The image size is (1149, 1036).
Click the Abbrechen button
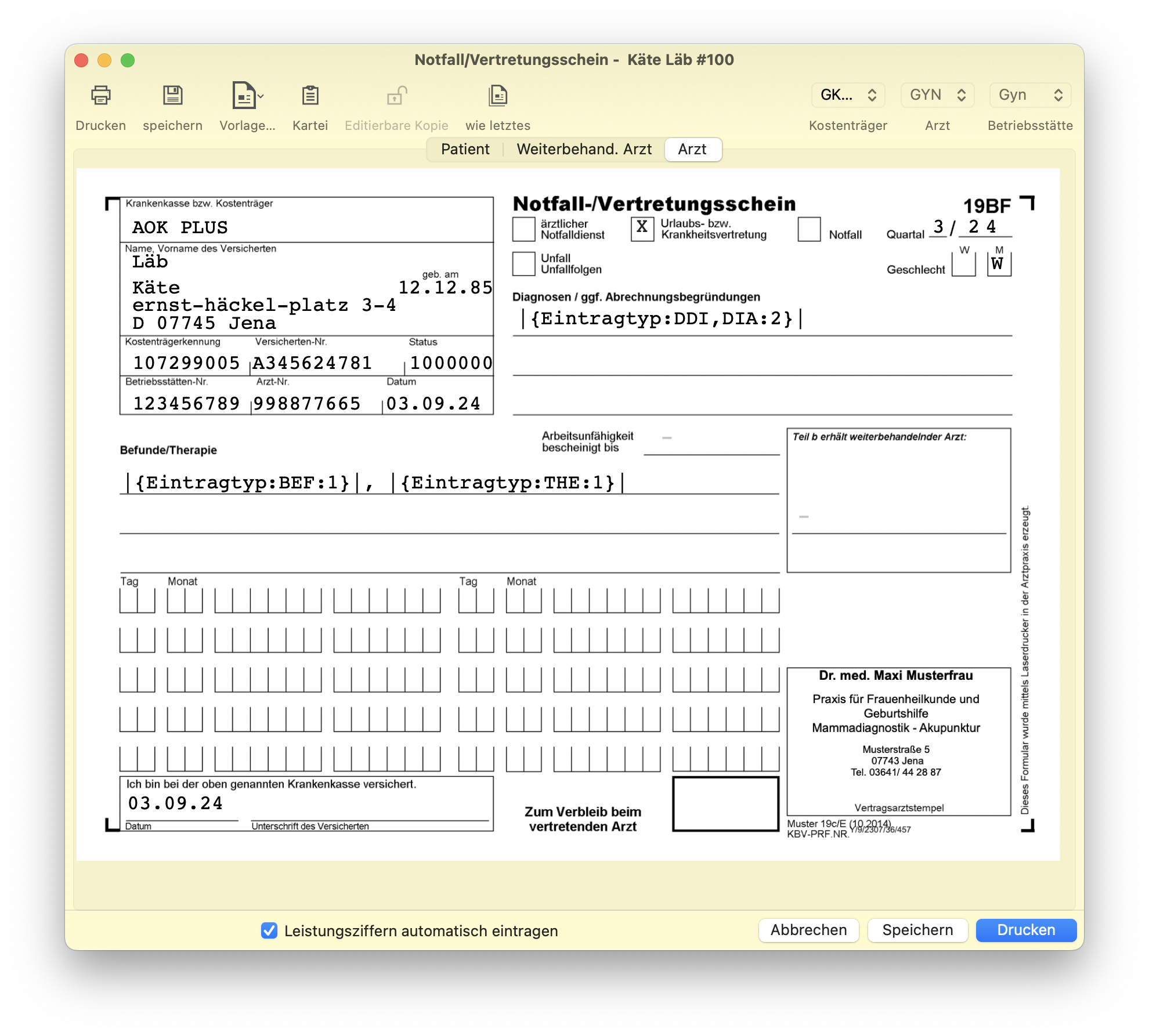808,930
